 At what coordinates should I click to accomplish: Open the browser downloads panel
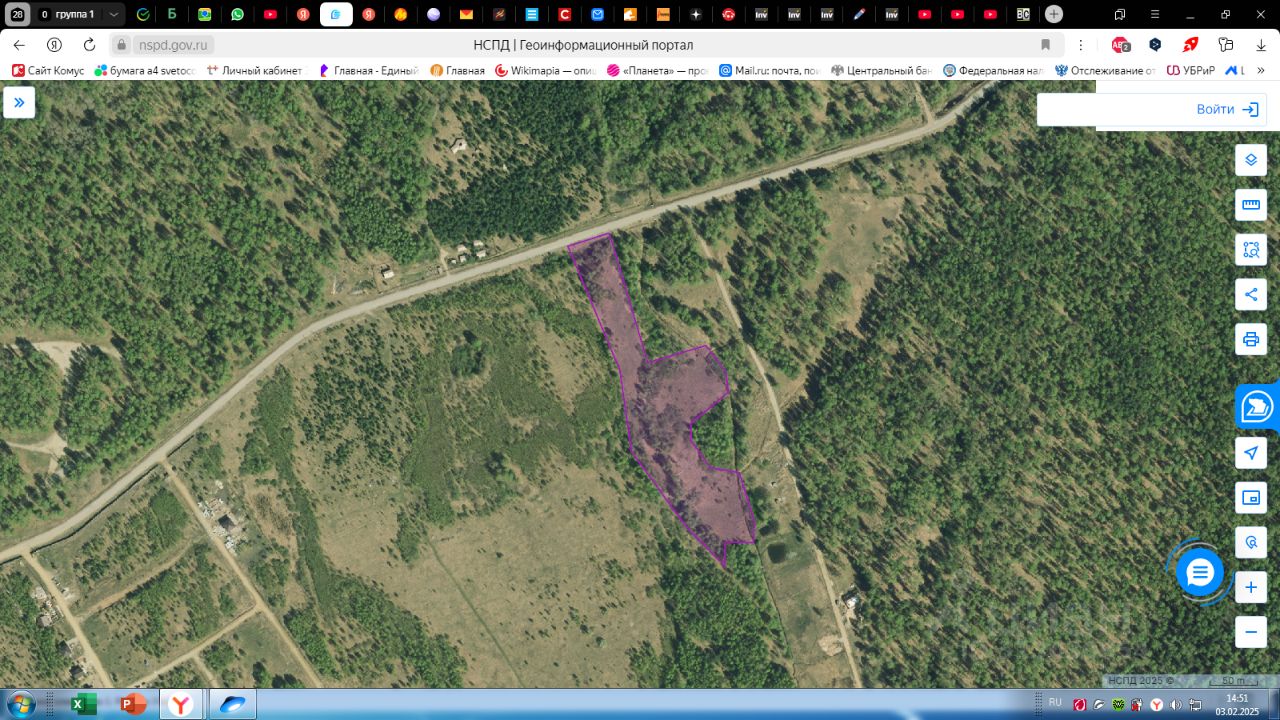point(1259,45)
